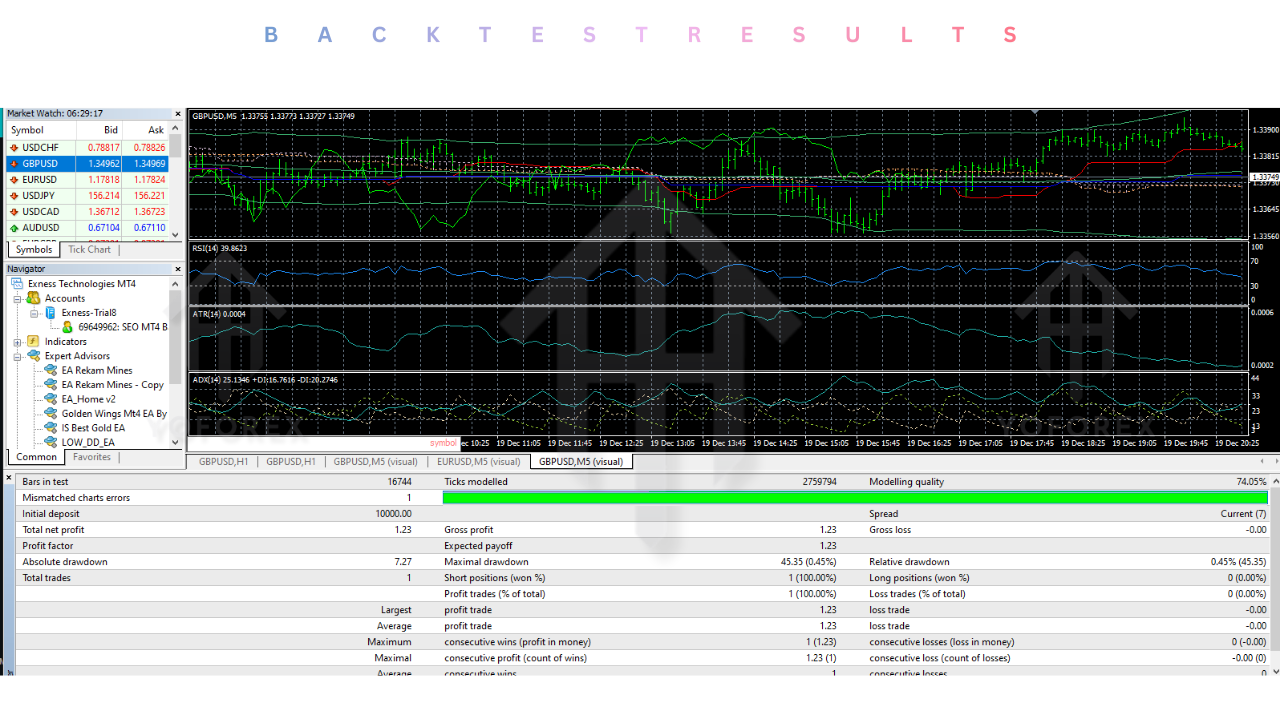
Task: Click the USDCHF red down-arrow icon
Action: 14,147
